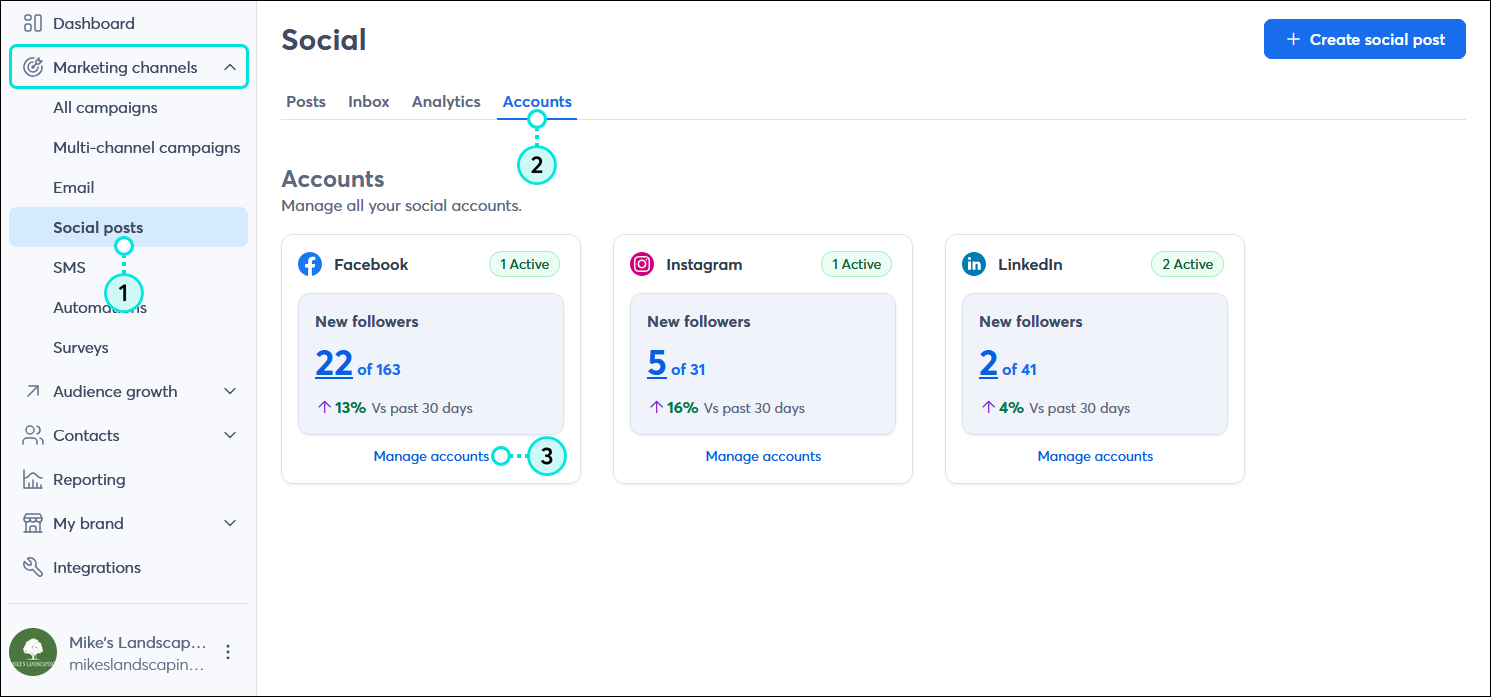
Task: Open the SMS channel
Action: 69,267
